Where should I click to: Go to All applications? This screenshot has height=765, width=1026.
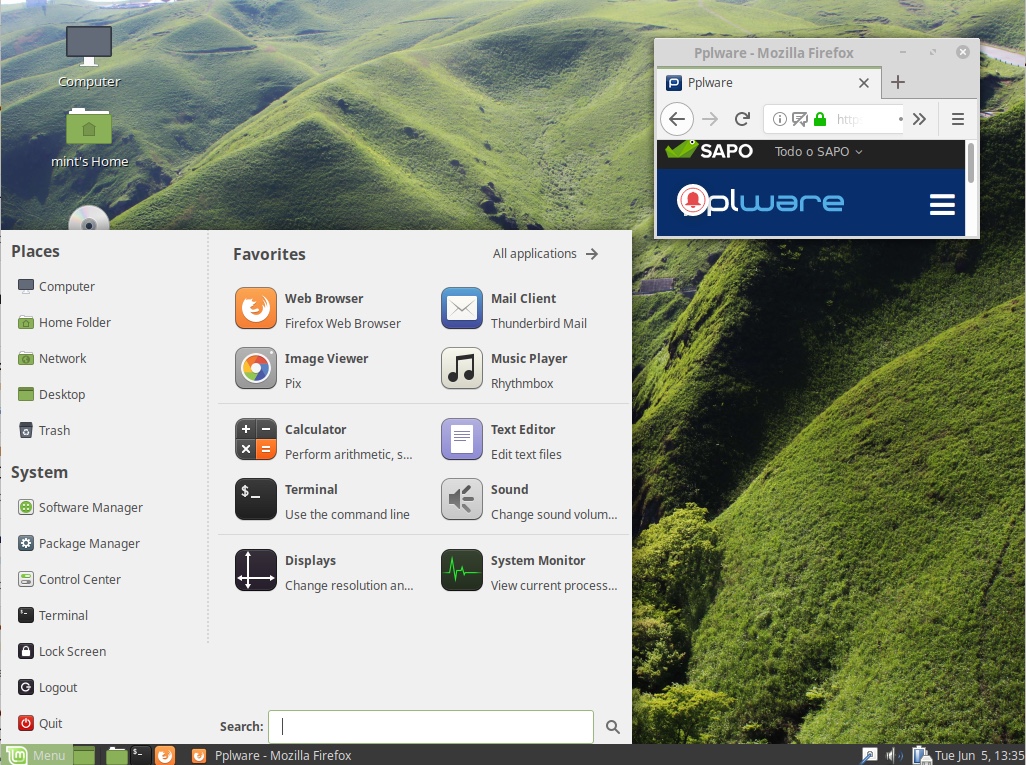(533, 253)
